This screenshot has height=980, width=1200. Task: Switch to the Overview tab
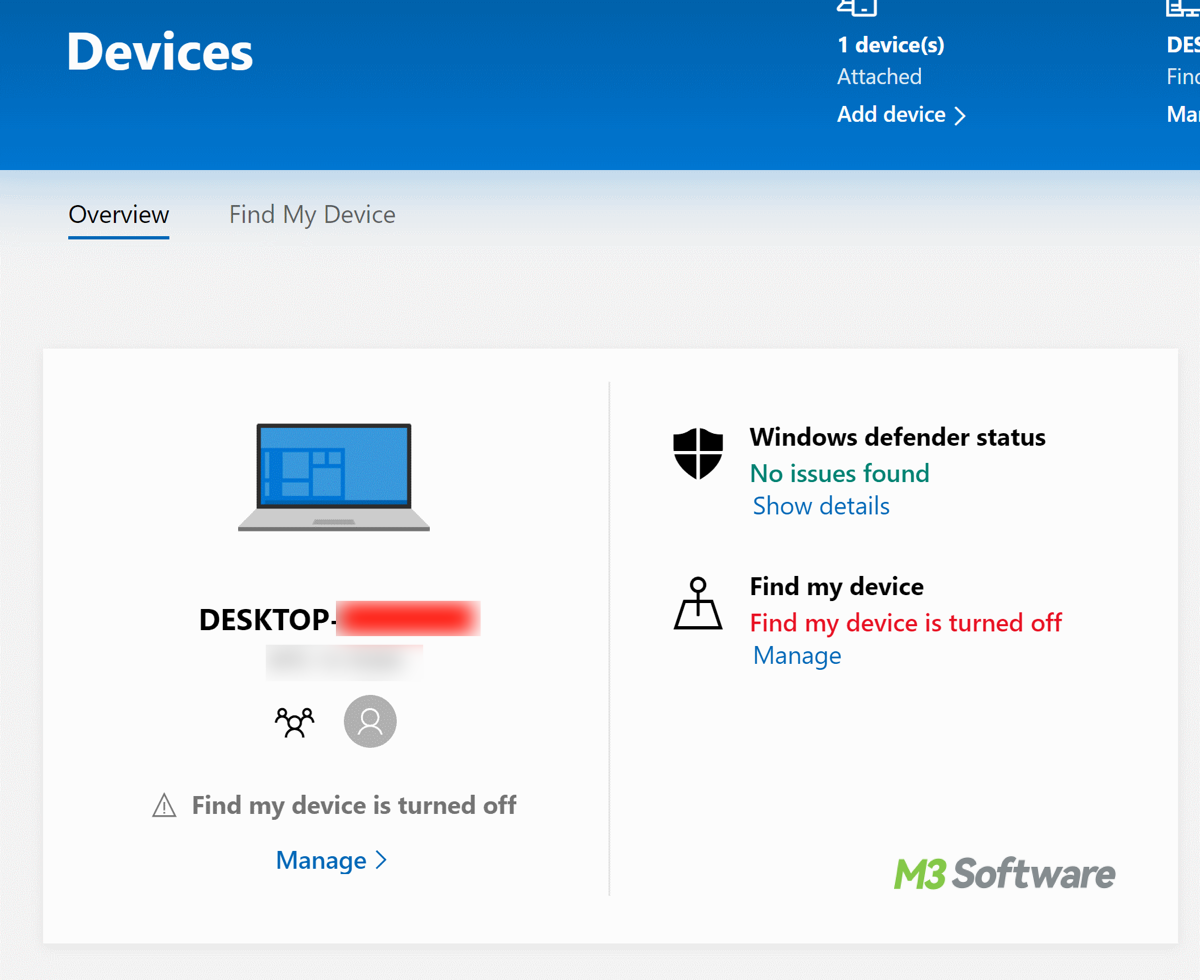[x=118, y=214]
